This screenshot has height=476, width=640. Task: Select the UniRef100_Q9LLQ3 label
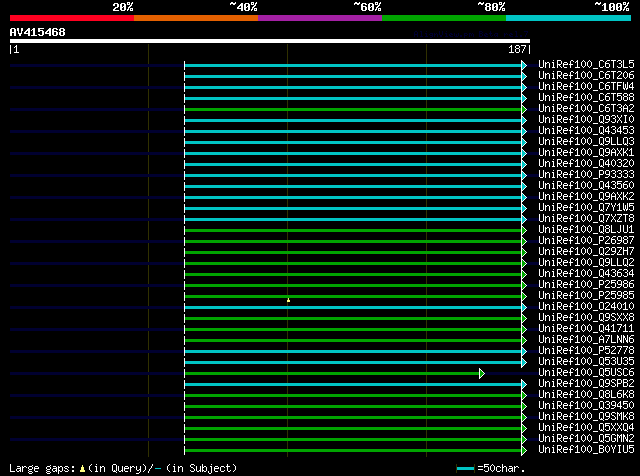586,142
